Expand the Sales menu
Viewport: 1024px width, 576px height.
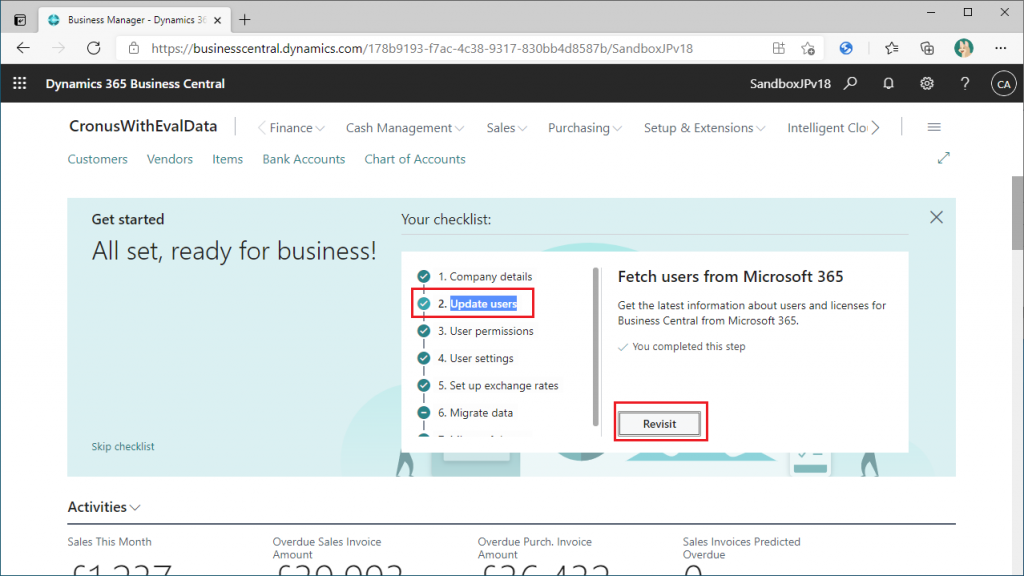(x=506, y=128)
